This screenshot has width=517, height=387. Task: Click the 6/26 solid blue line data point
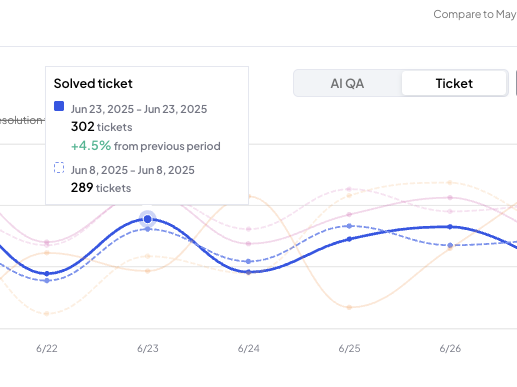click(x=450, y=227)
